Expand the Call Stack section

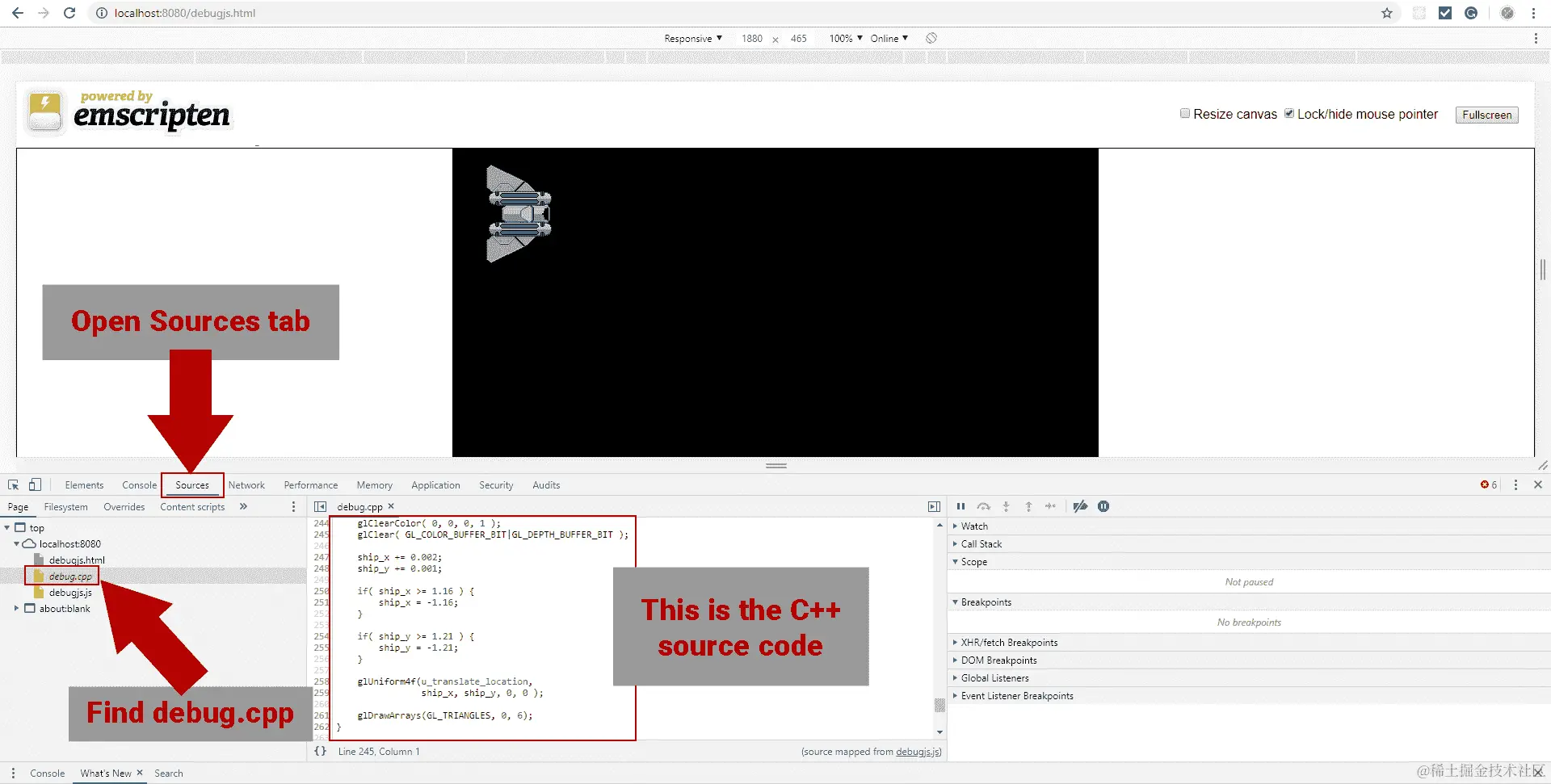point(981,543)
